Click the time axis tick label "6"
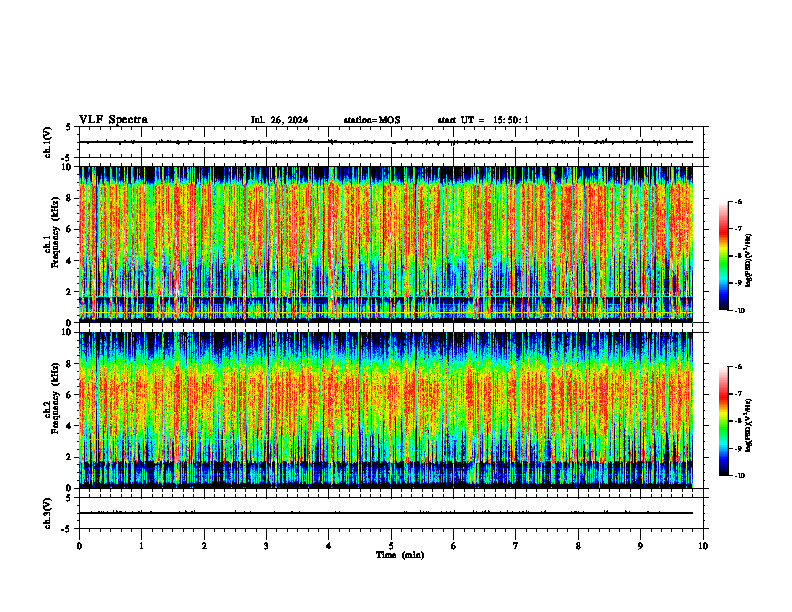The height and width of the screenshot is (612, 792). tap(454, 546)
